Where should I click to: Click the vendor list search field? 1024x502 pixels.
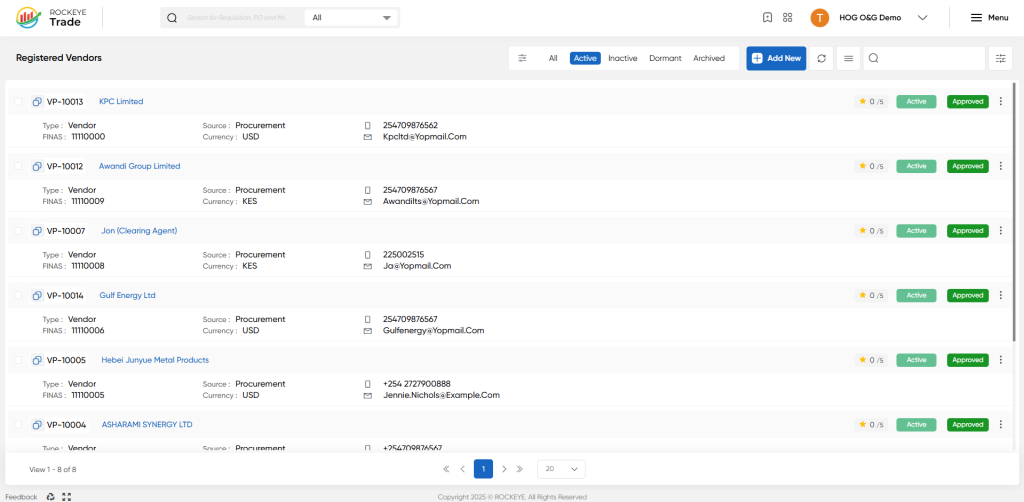(924, 58)
